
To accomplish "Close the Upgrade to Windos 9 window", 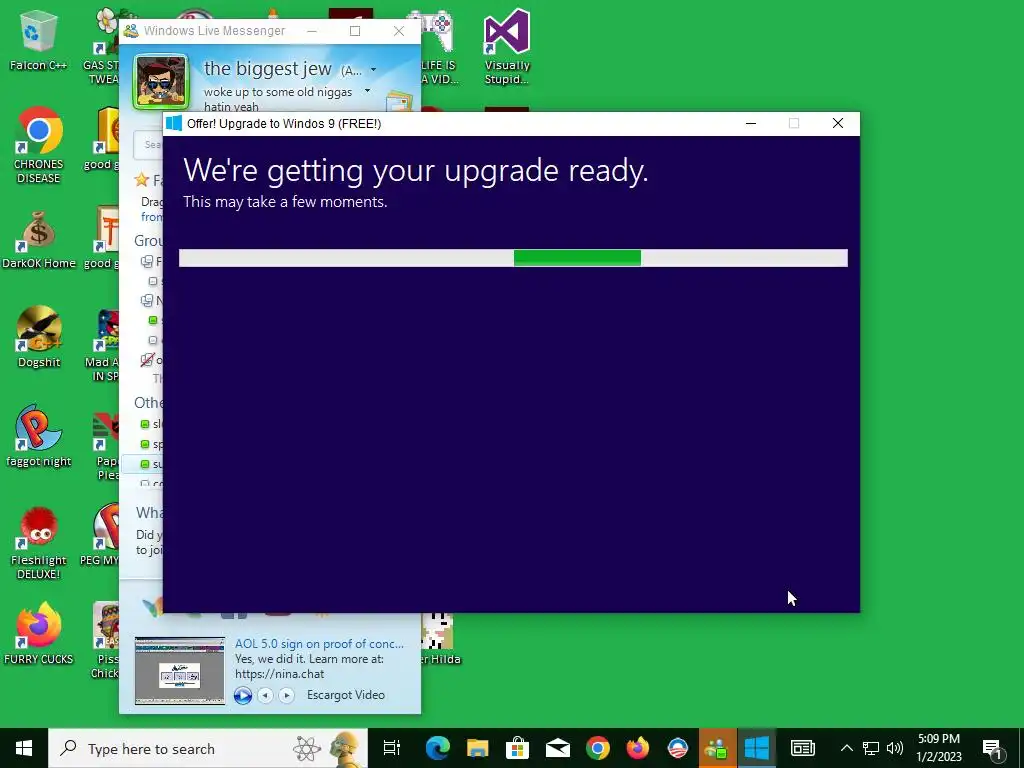I will click(838, 123).
